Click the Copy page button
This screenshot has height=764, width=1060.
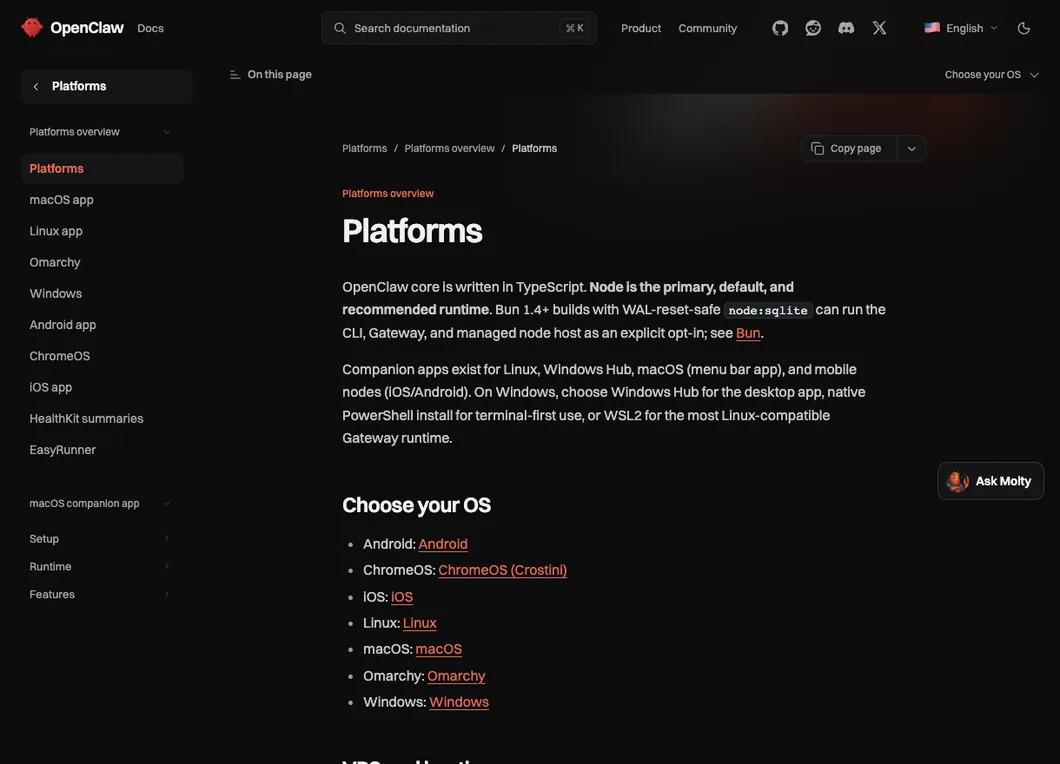(x=849, y=149)
